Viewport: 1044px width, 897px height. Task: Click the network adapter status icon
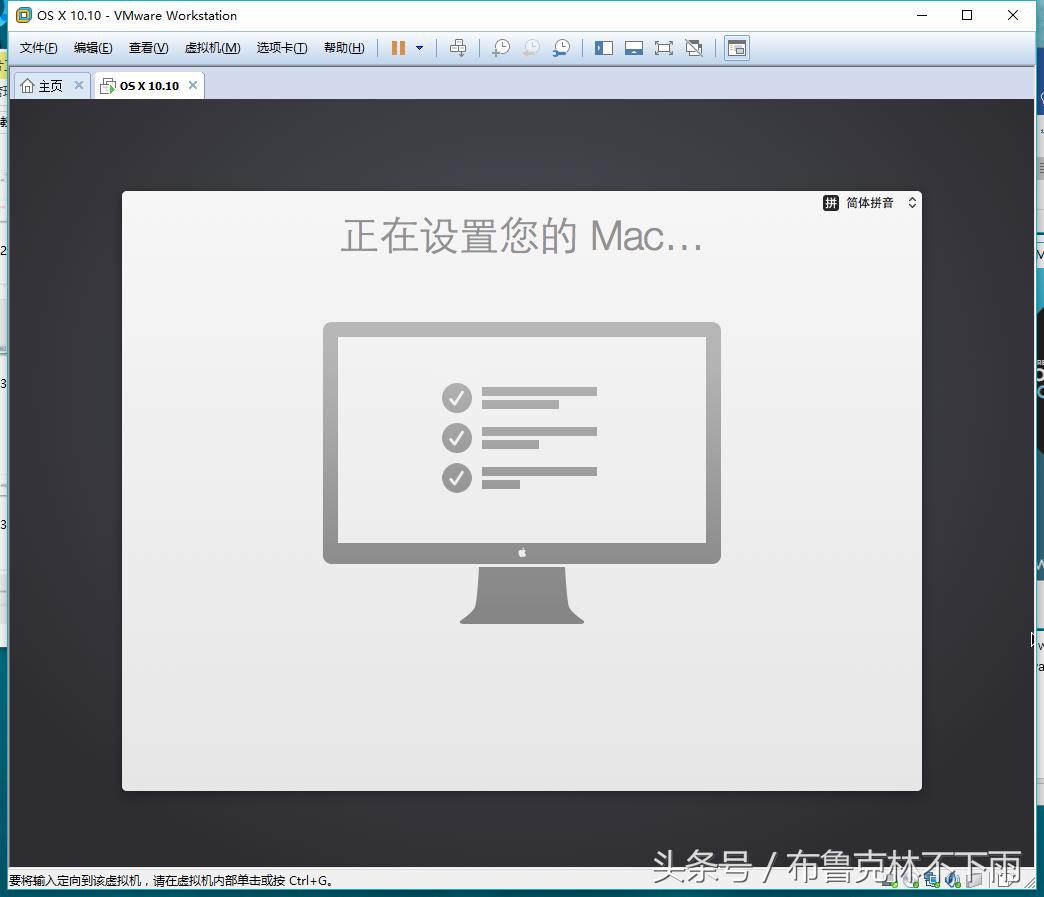point(932,880)
